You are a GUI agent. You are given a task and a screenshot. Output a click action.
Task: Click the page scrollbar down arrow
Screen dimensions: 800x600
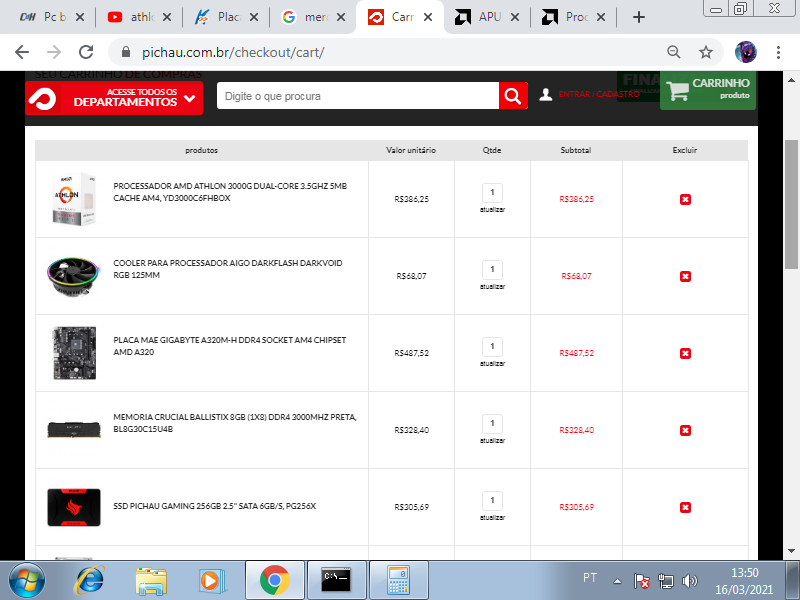coord(791,551)
